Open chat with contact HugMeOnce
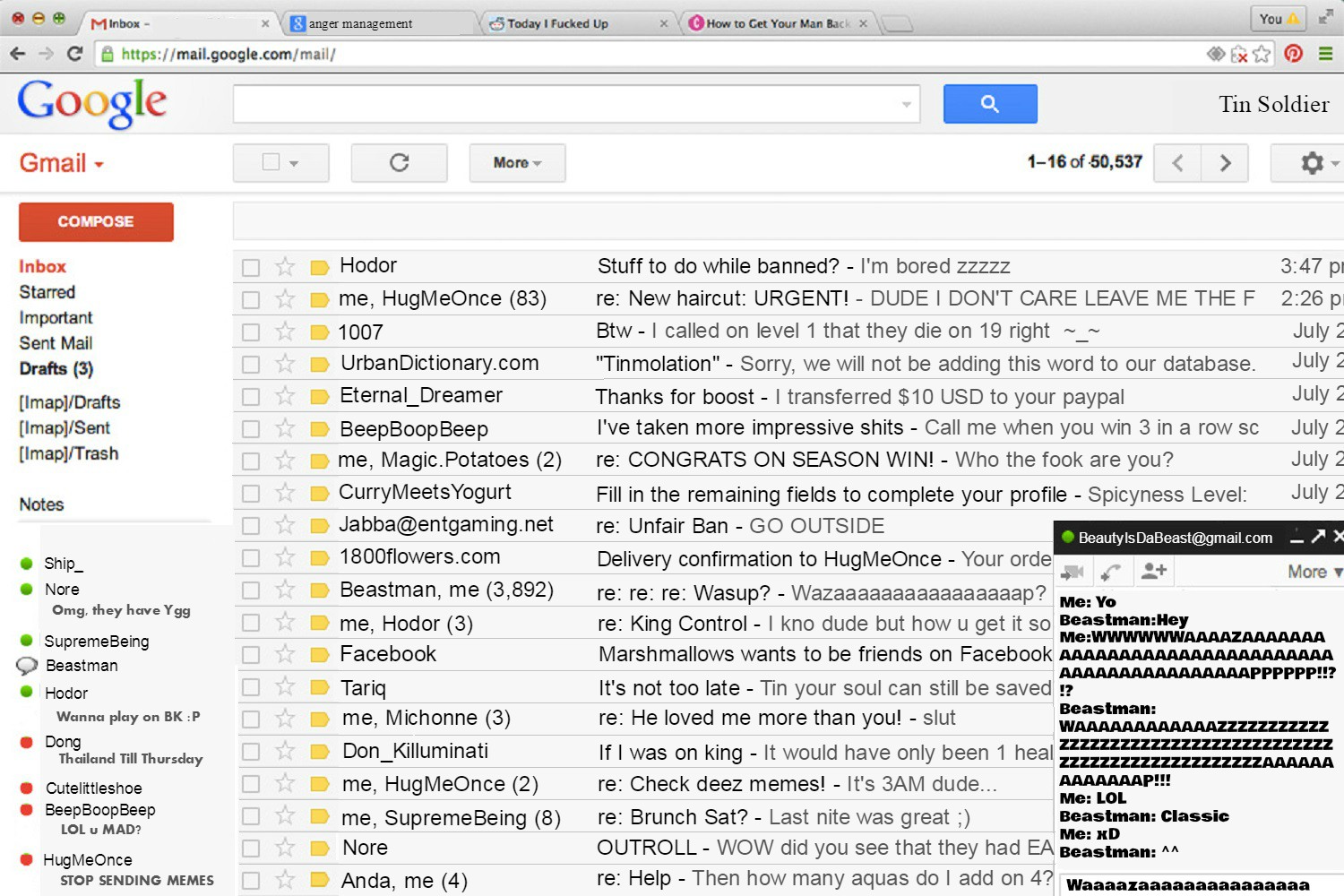This screenshot has width=1344, height=896. [x=88, y=860]
